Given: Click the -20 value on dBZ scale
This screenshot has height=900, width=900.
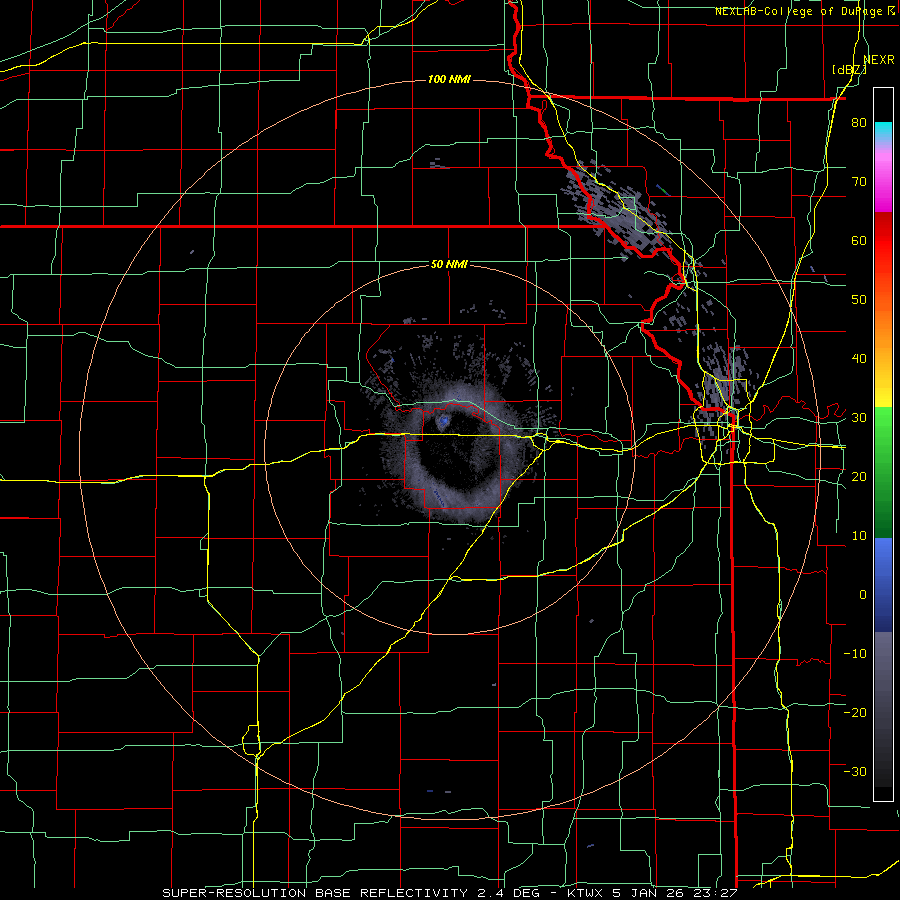Looking at the screenshot, I should [855, 712].
